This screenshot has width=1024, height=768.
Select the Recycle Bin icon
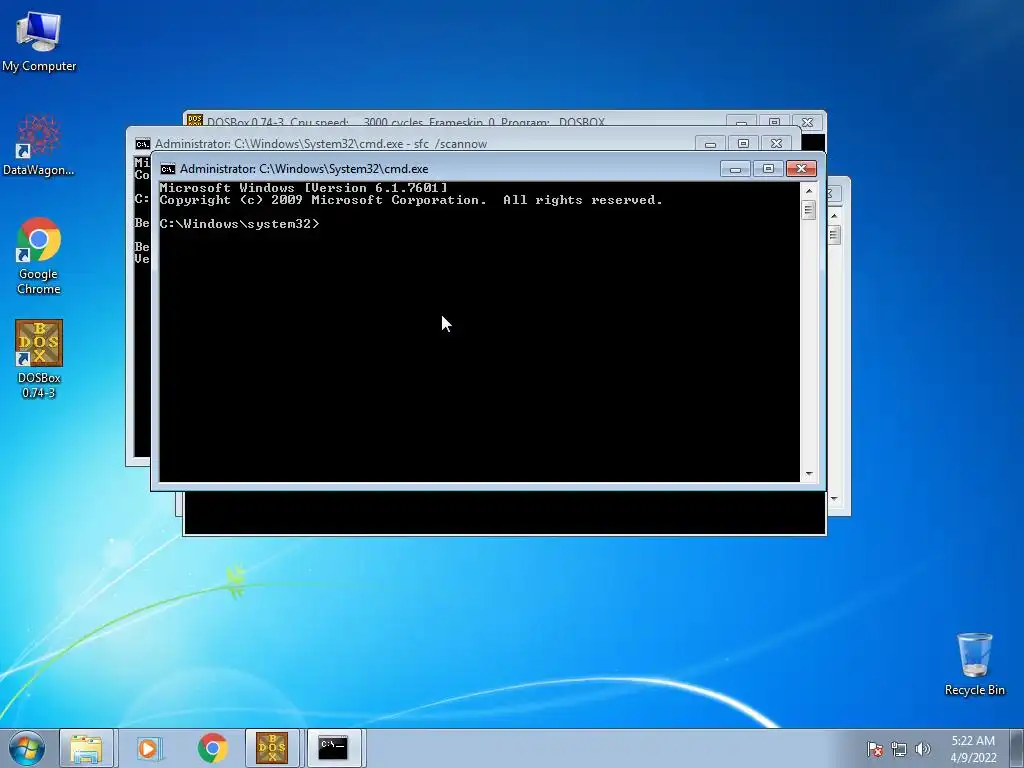[x=974, y=664]
